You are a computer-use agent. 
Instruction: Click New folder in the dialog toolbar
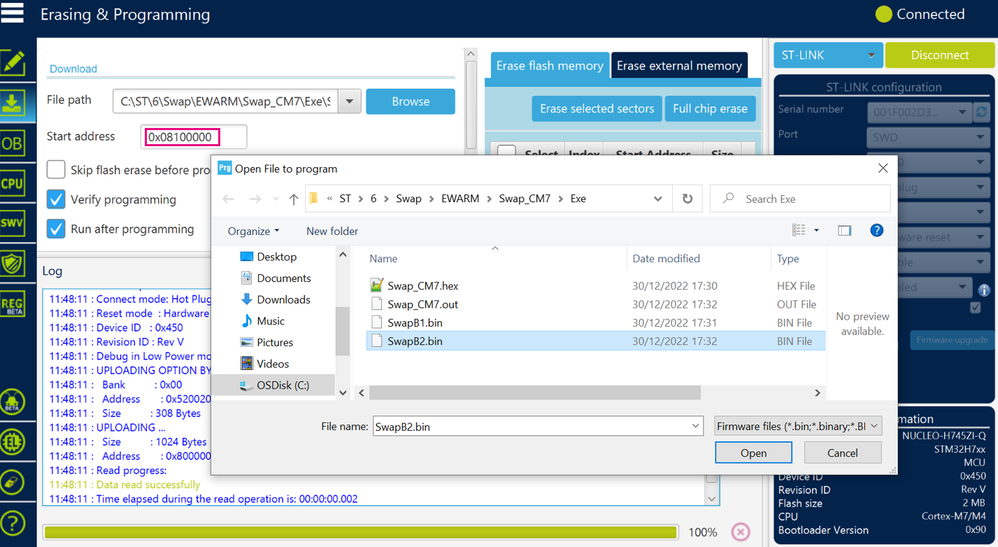[332, 231]
